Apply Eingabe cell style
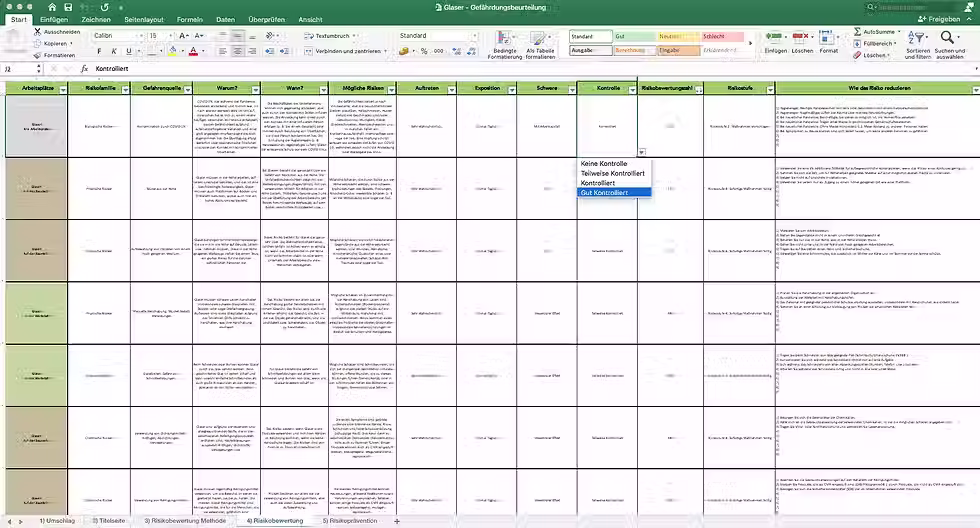The image size is (980, 528). [679, 50]
